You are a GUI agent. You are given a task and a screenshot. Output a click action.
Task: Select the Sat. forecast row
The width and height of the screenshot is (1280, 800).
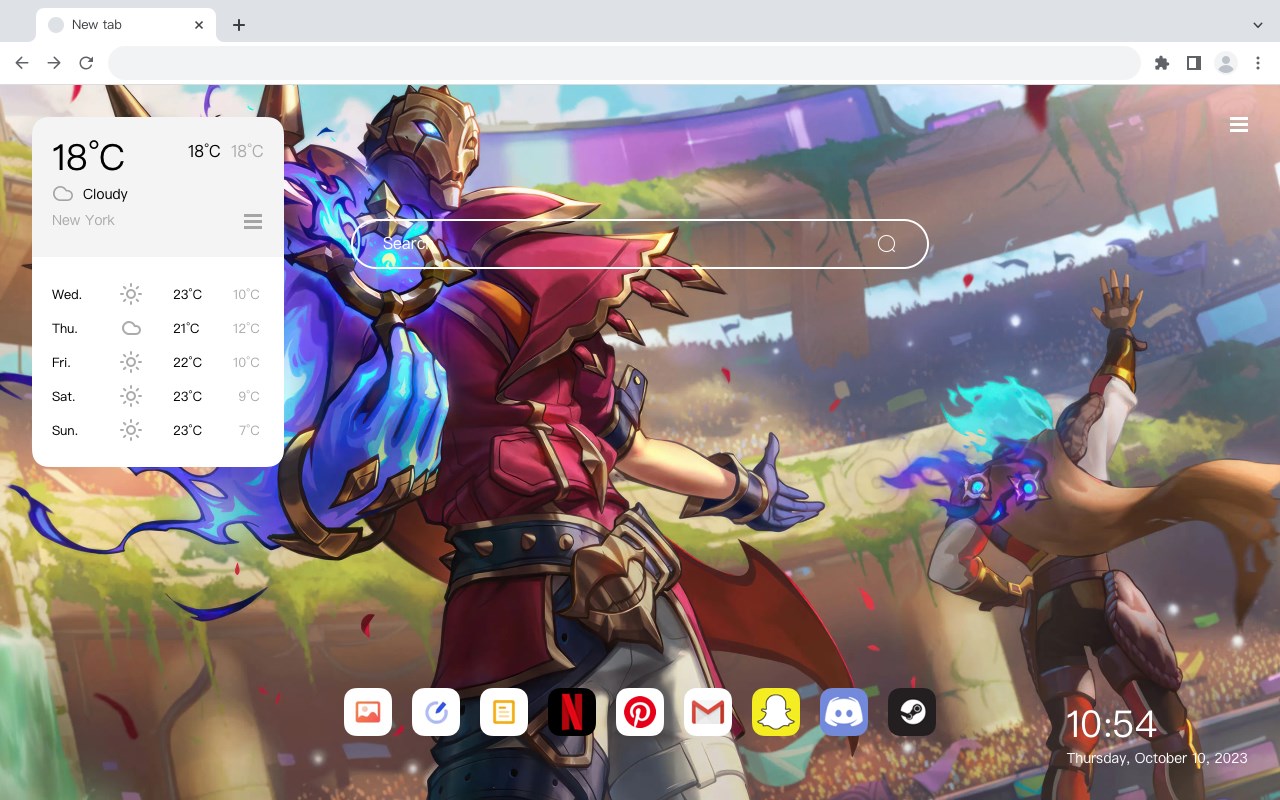[158, 396]
